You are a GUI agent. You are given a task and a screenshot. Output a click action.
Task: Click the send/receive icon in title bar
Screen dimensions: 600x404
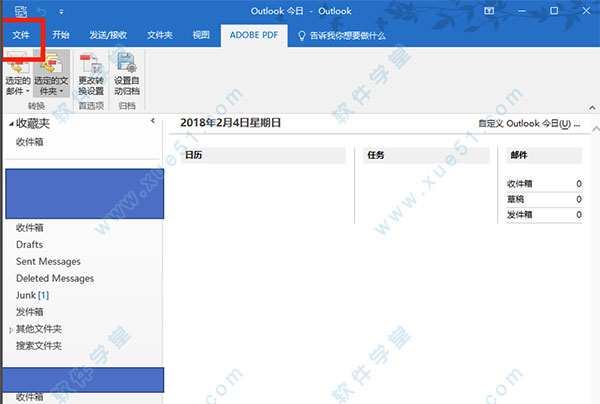tap(21, 11)
